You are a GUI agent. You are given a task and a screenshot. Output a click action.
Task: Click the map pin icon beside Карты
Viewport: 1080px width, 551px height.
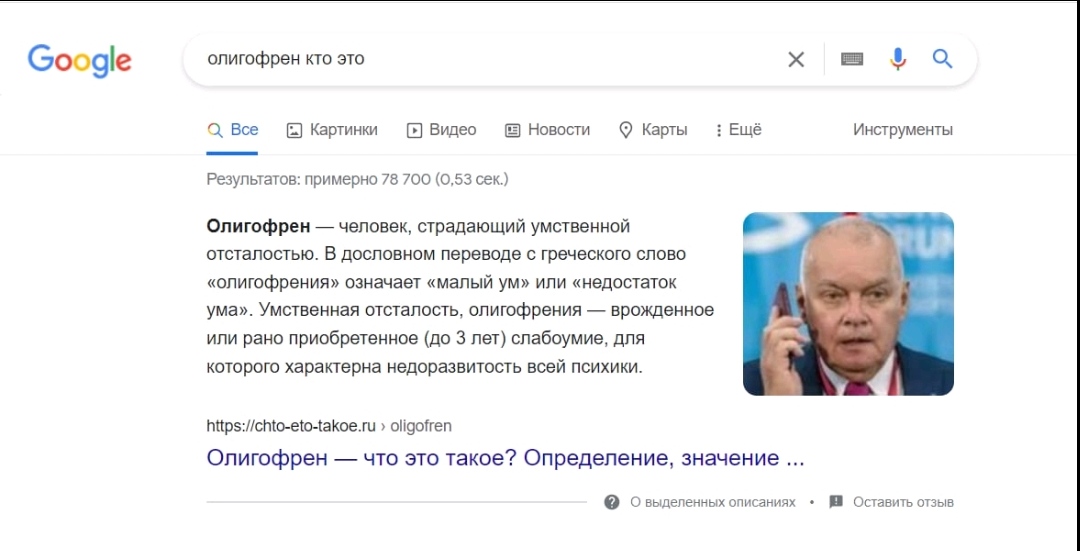625,130
